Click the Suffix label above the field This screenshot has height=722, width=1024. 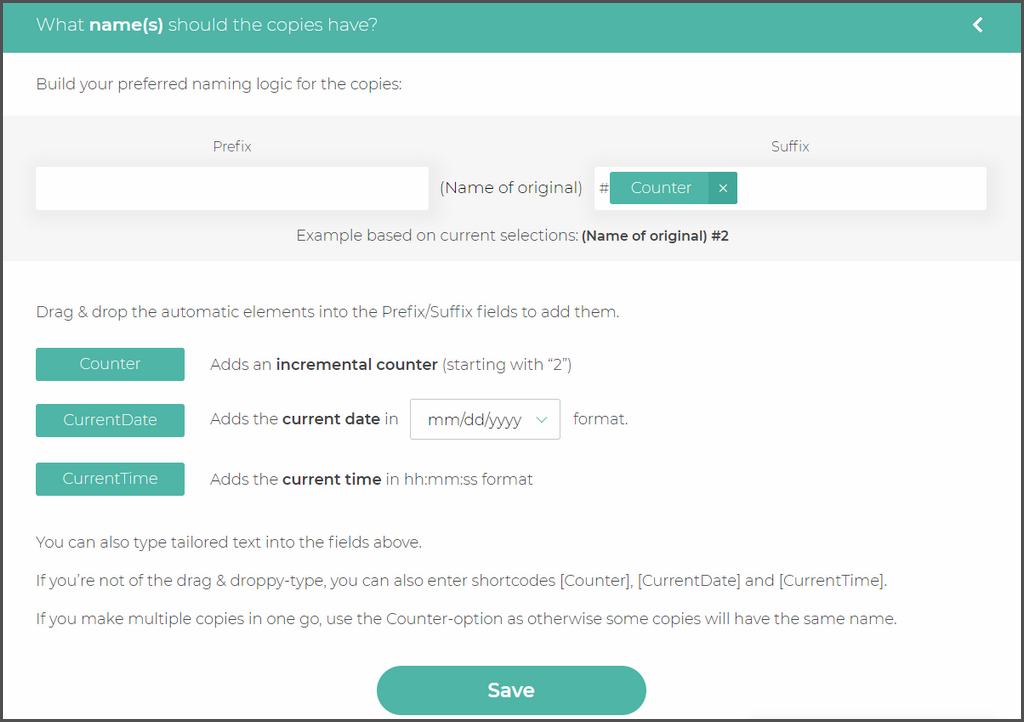[x=790, y=146]
